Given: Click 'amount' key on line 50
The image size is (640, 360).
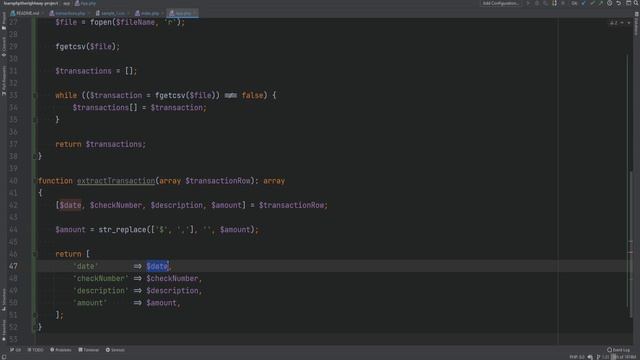Looking at the screenshot, I should (90, 303).
